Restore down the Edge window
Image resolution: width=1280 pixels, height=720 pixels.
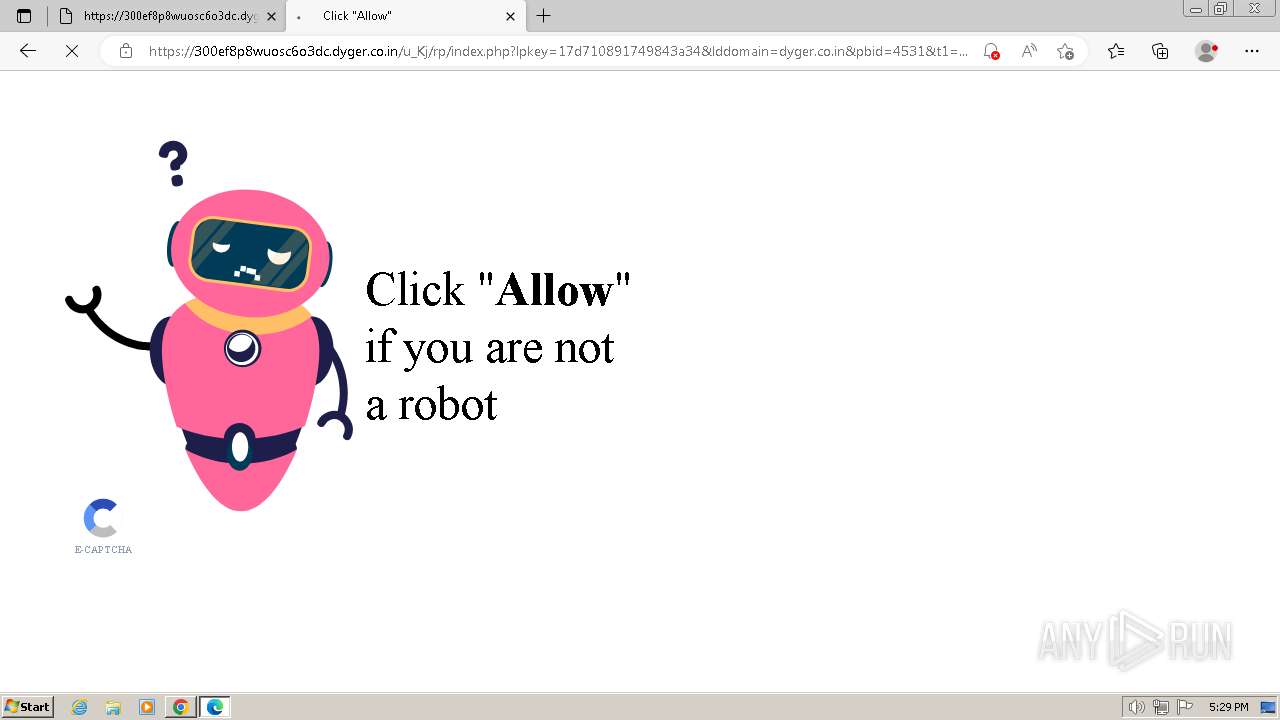tap(1220, 9)
